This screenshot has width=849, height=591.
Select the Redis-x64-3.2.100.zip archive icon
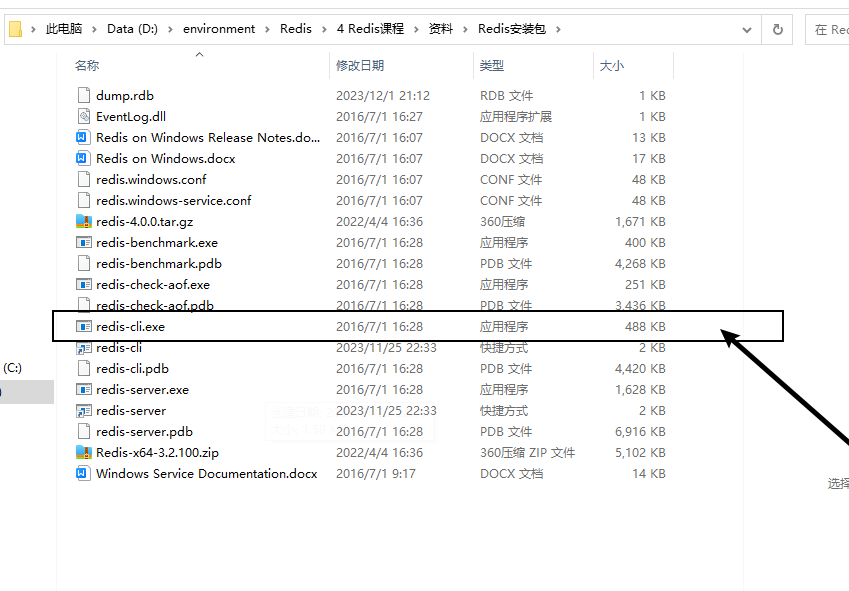[84, 452]
